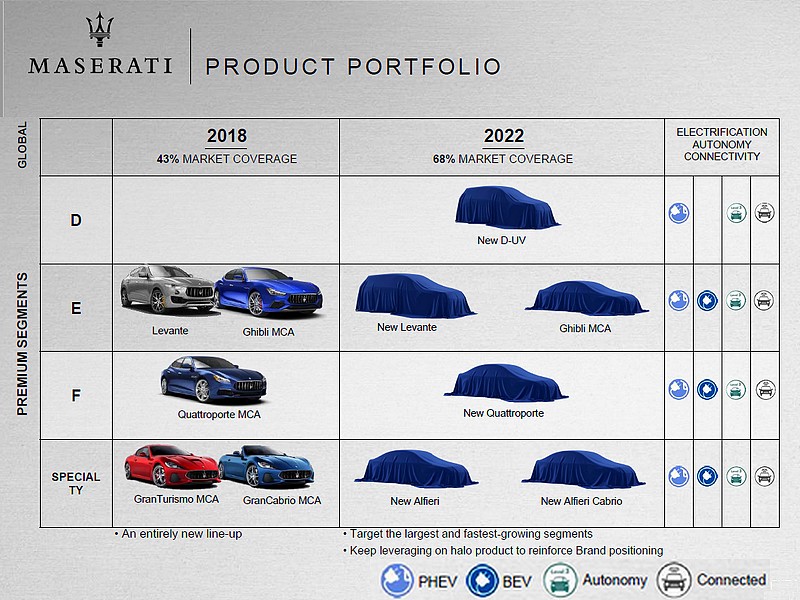Choose the Connected icon in the F segment row
Image resolution: width=800 pixels, height=600 pixels.
[x=765, y=390]
